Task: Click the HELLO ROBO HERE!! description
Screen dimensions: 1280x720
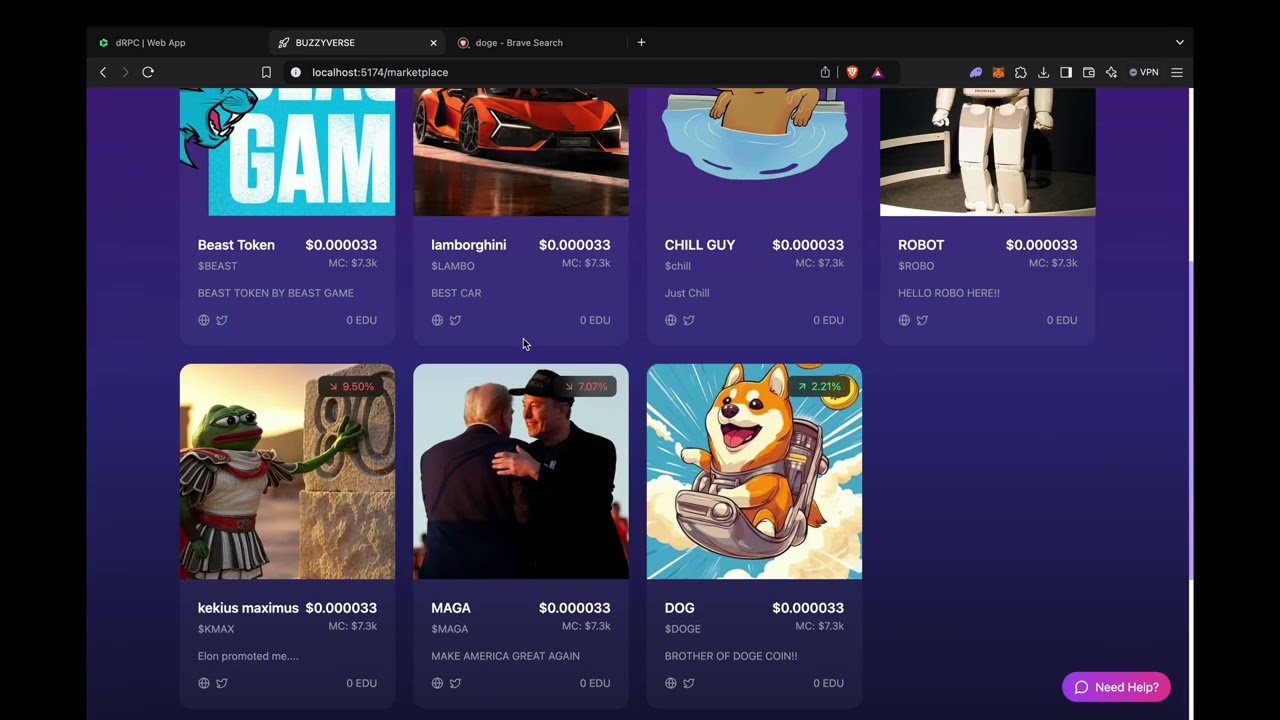Action: click(x=949, y=293)
